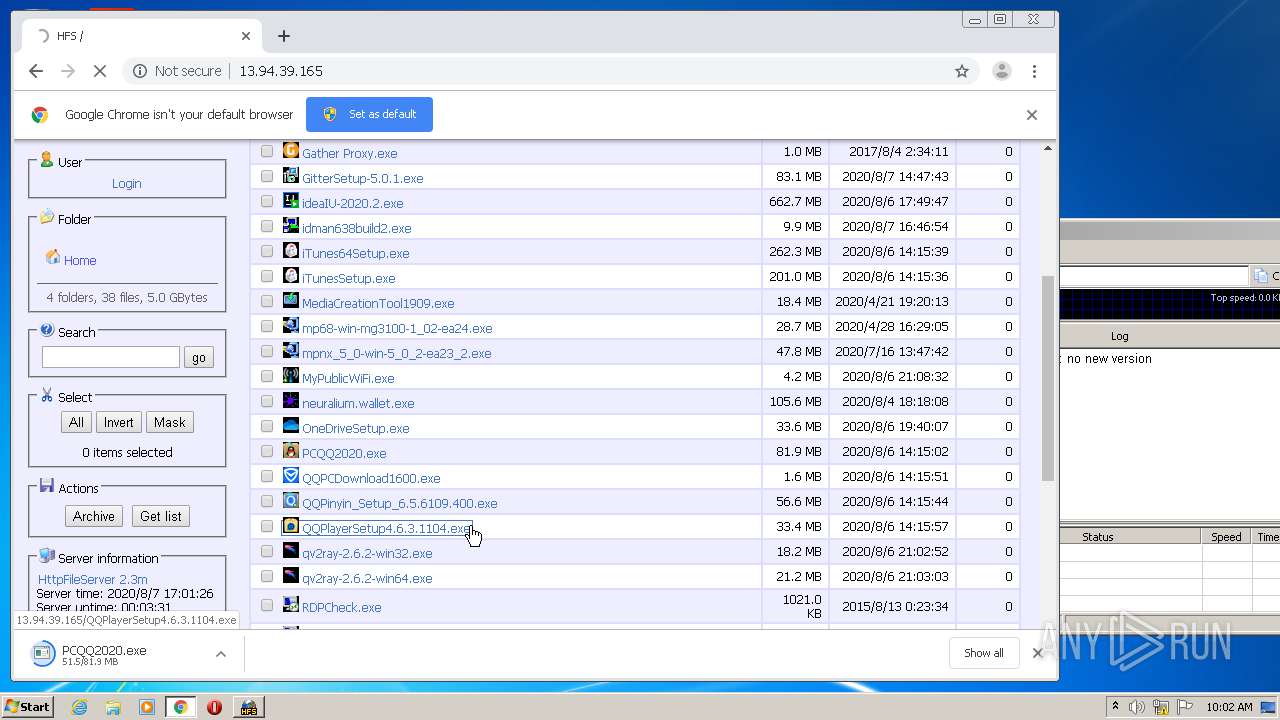The height and width of the screenshot is (720, 1280).
Task: Click Show all downloads button
Action: tap(984, 653)
